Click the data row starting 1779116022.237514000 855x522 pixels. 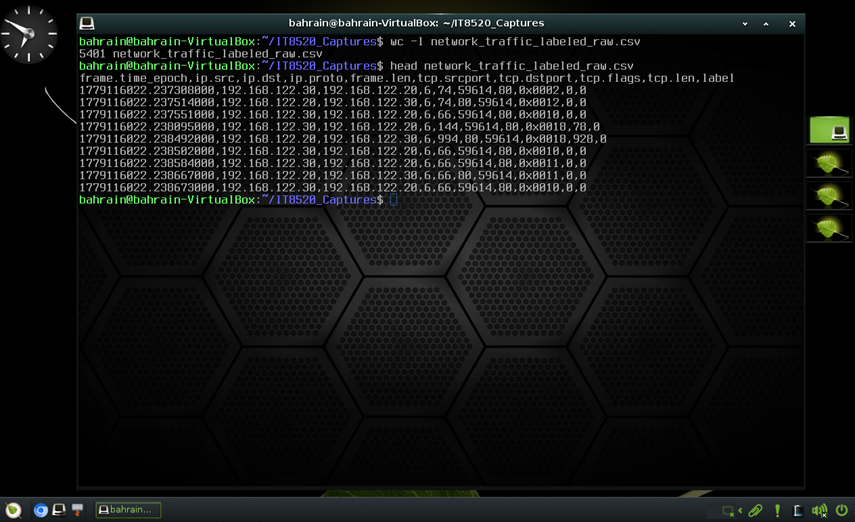point(333,103)
